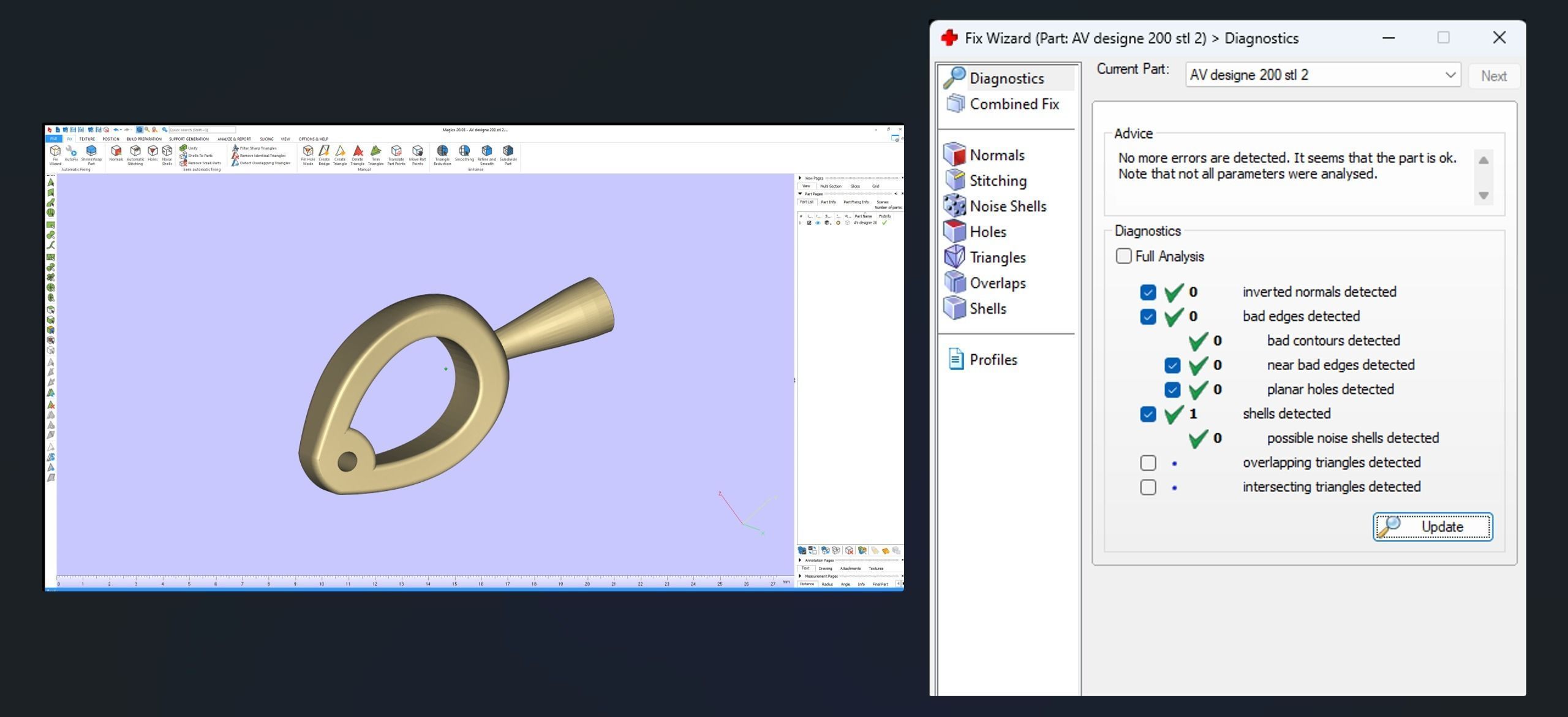Open the BUILD PREPARATION ribbon tab
Image resolution: width=1568 pixels, height=717 pixels.
point(144,139)
